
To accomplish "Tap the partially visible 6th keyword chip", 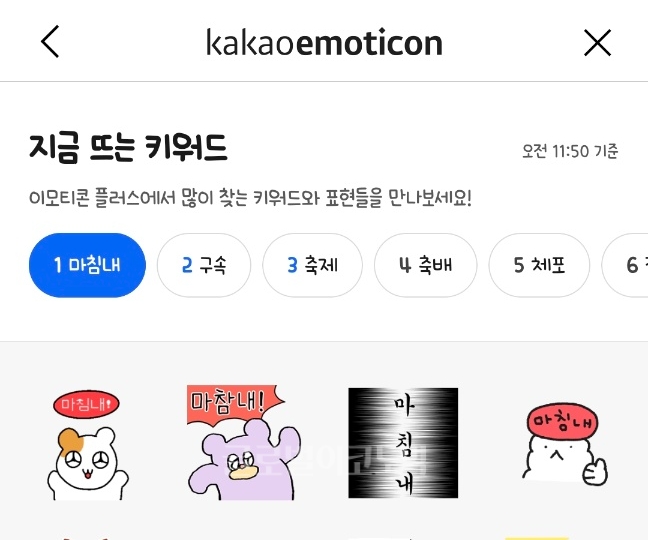I will click(x=625, y=265).
